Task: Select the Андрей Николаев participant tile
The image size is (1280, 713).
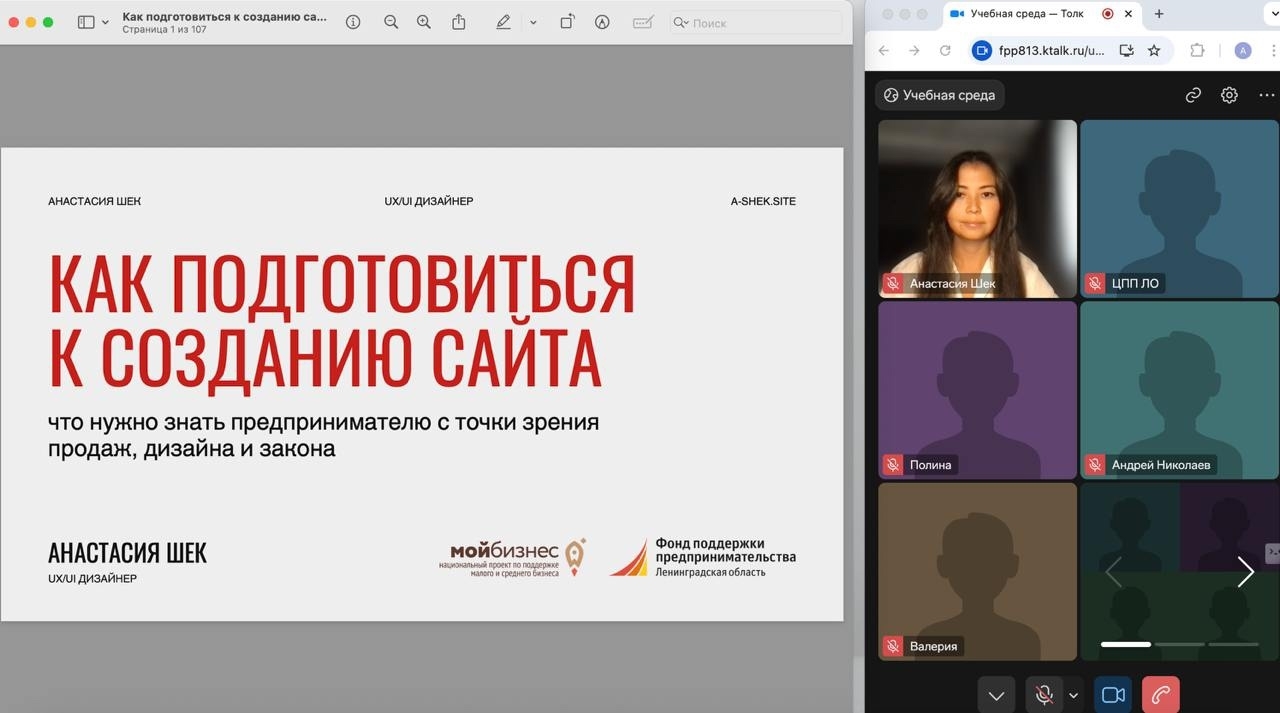Action: pyautogui.click(x=1179, y=390)
